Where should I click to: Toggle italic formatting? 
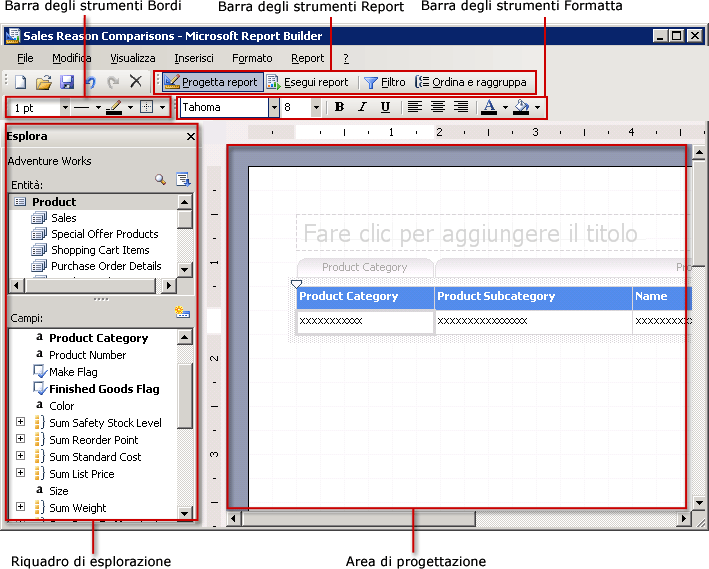point(362,107)
